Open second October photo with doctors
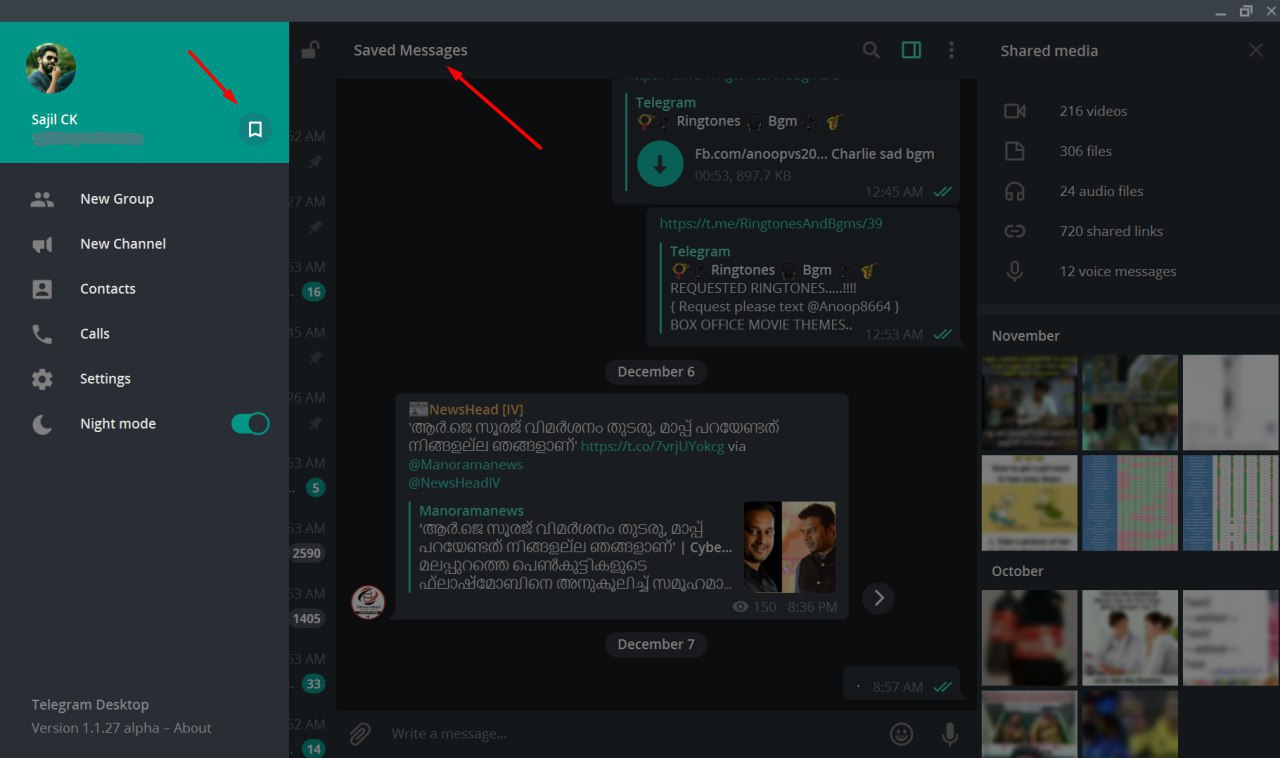This screenshot has width=1280, height=758. [x=1130, y=638]
